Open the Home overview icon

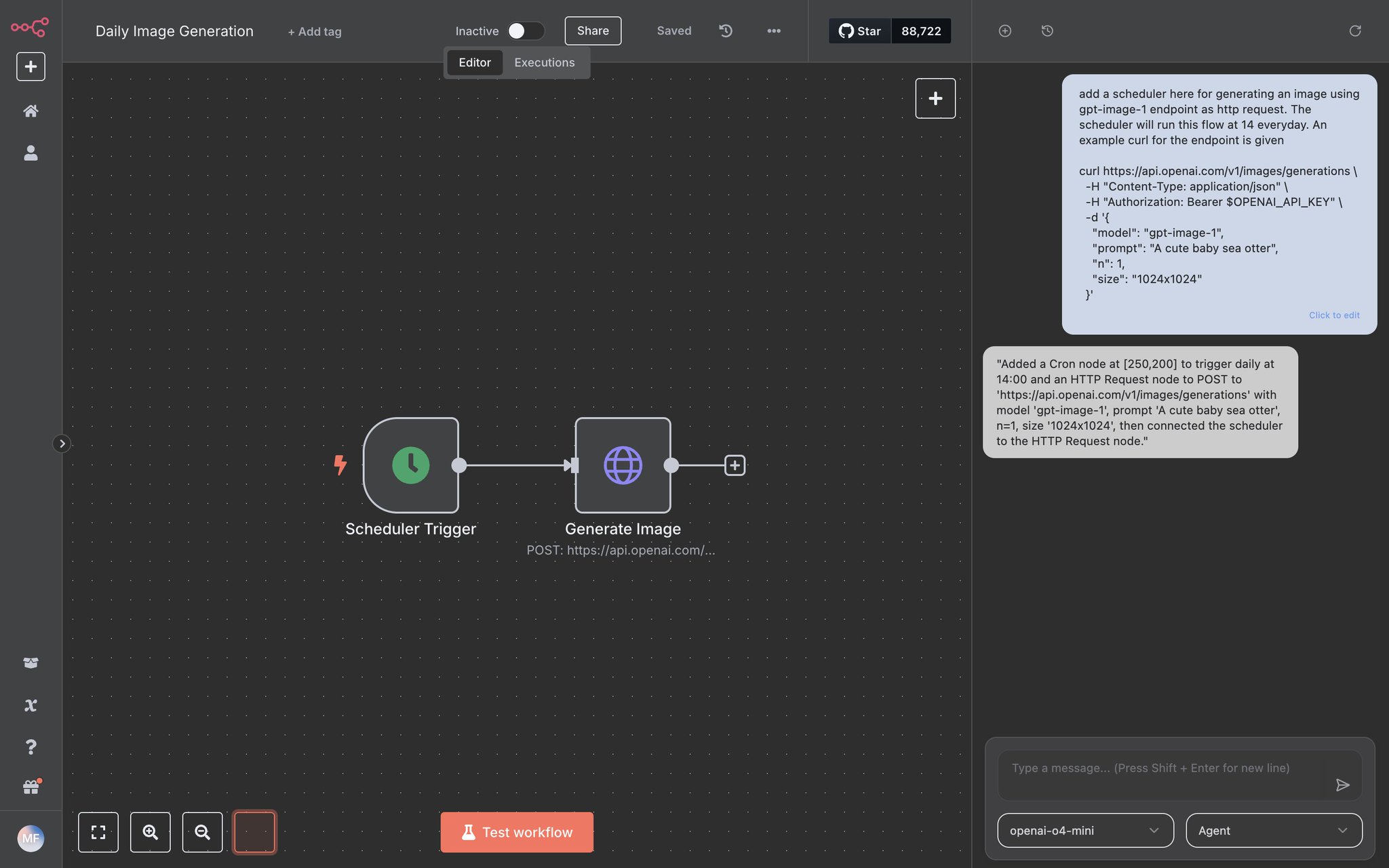pyautogui.click(x=31, y=111)
